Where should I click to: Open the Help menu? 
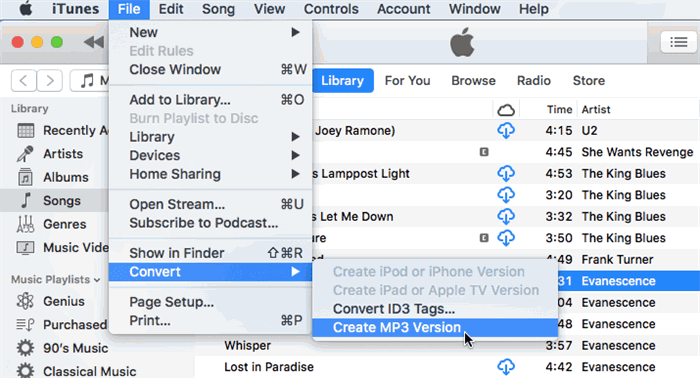(533, 9)
